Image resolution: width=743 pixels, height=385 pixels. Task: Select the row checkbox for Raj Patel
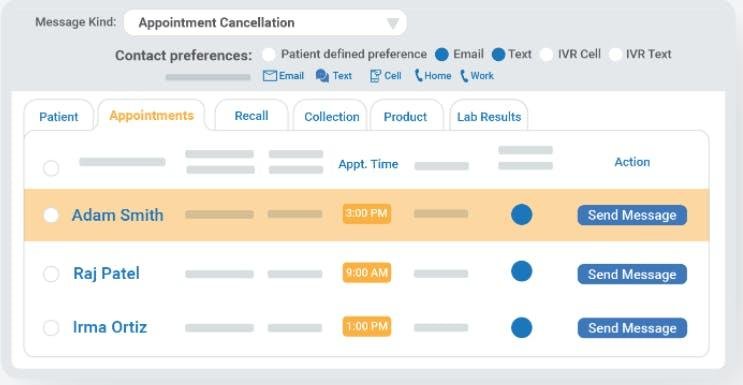pyautogui.click(x=51, y=274)
